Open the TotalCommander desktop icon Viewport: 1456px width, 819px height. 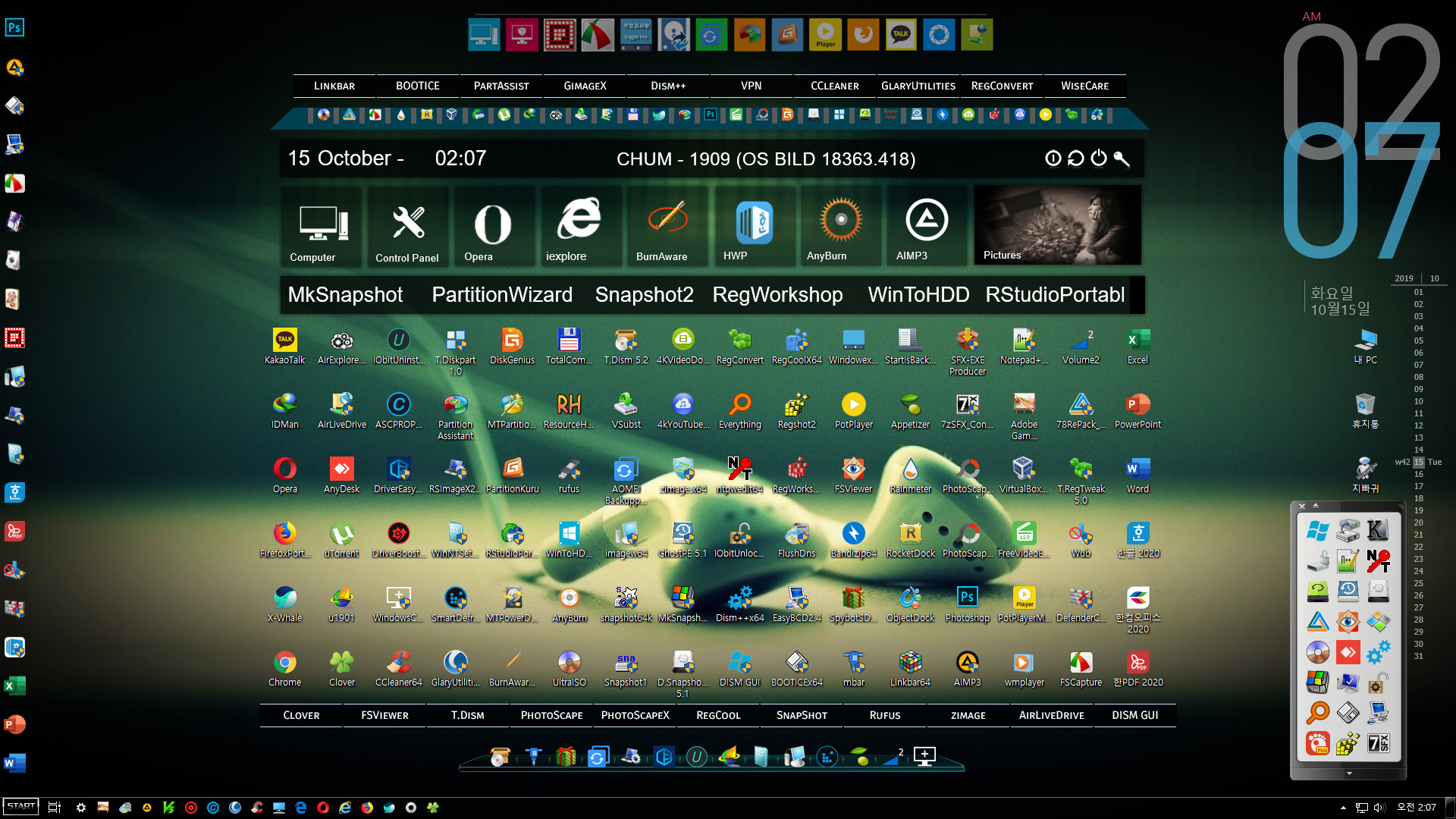569,347
